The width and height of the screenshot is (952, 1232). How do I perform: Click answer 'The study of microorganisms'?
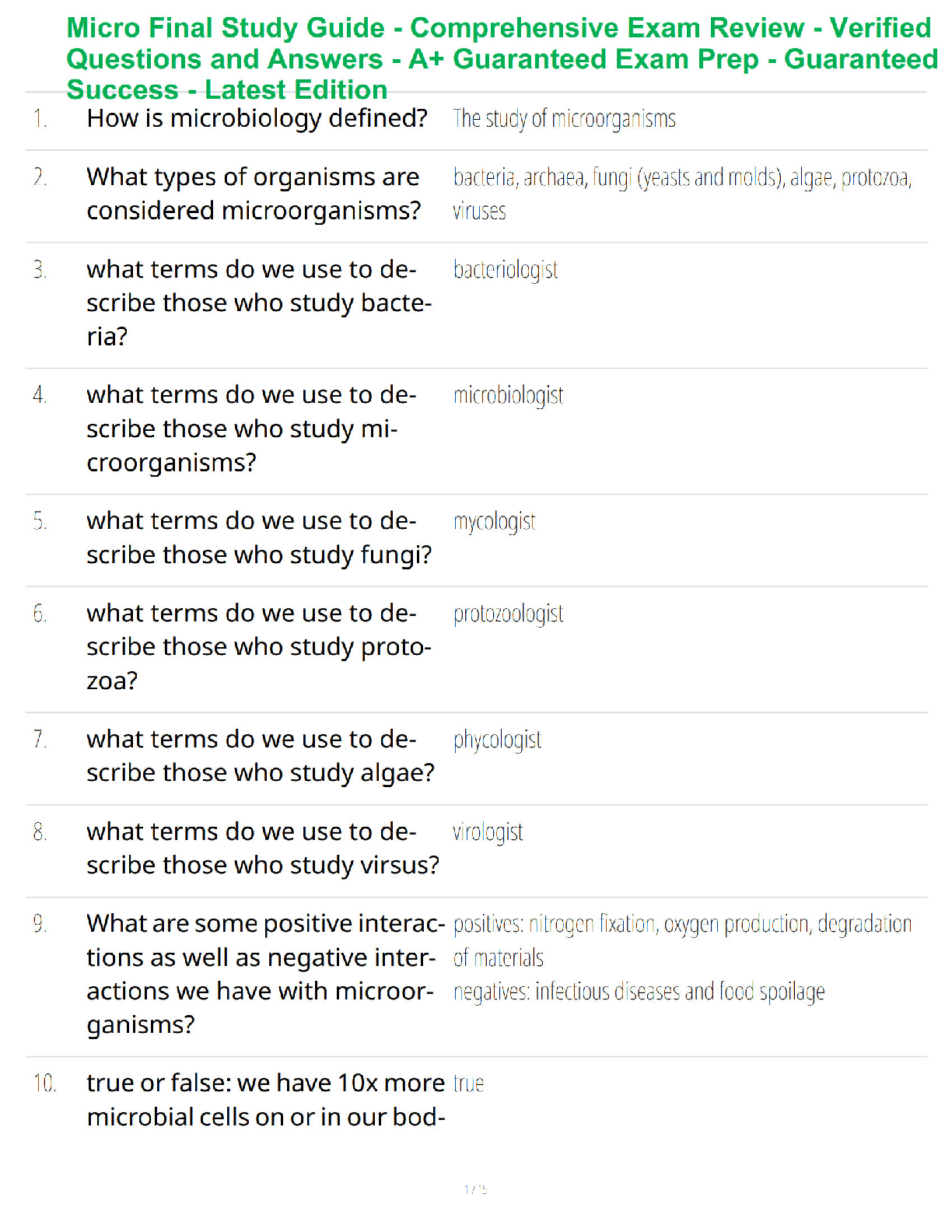[x=565, y=119]
